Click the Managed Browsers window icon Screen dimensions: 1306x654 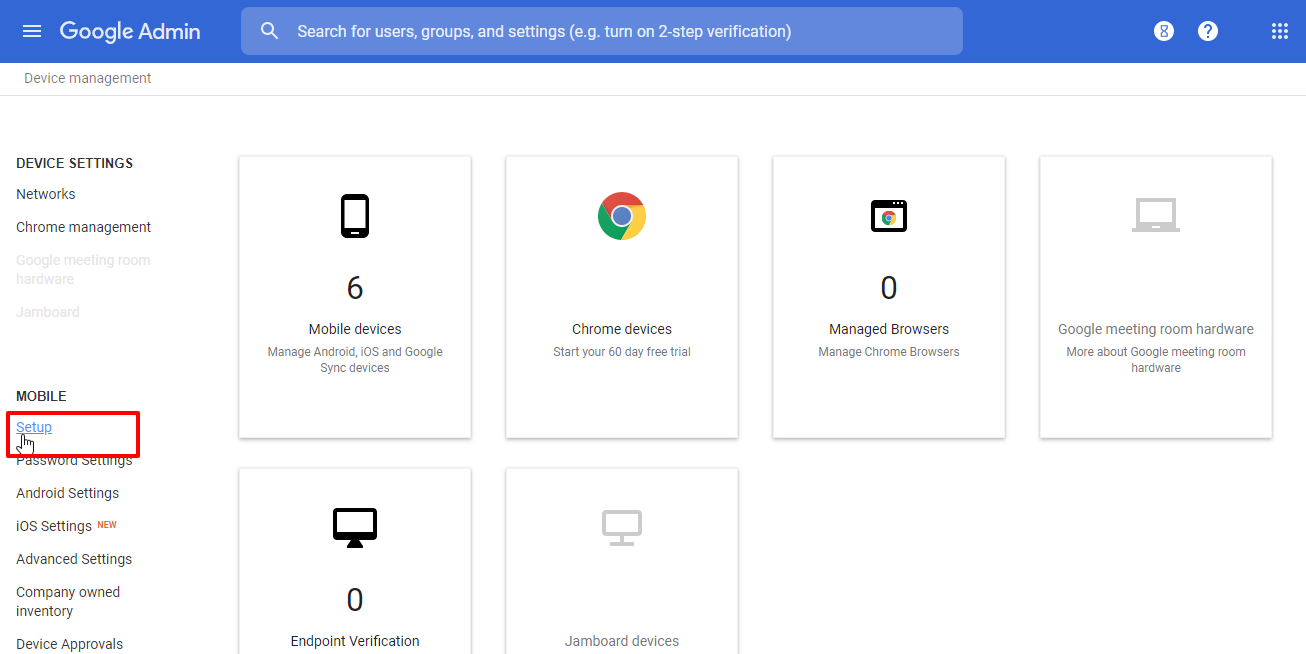tap(889, 215)
